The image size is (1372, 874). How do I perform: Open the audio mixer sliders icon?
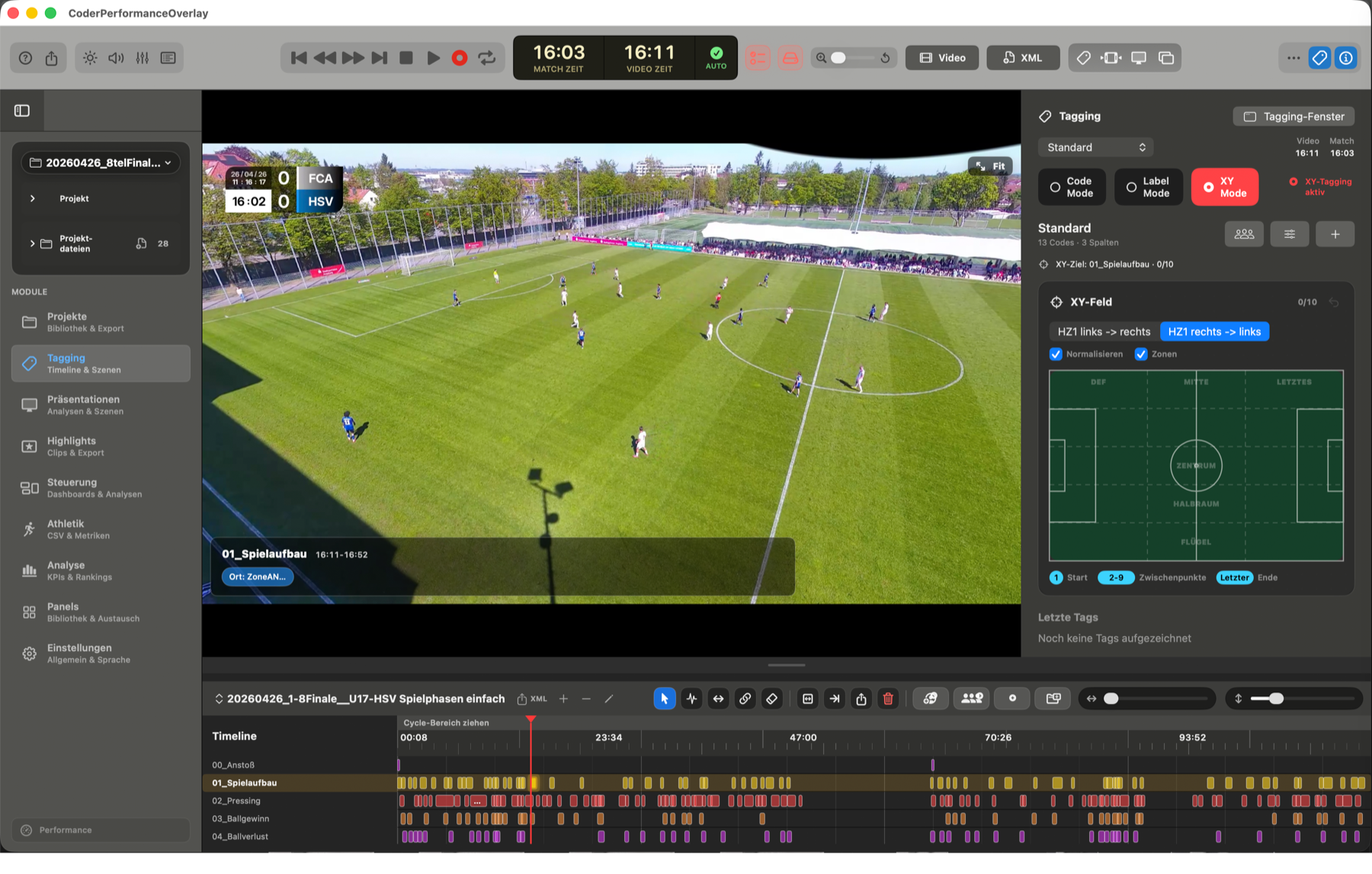point(143,58)
